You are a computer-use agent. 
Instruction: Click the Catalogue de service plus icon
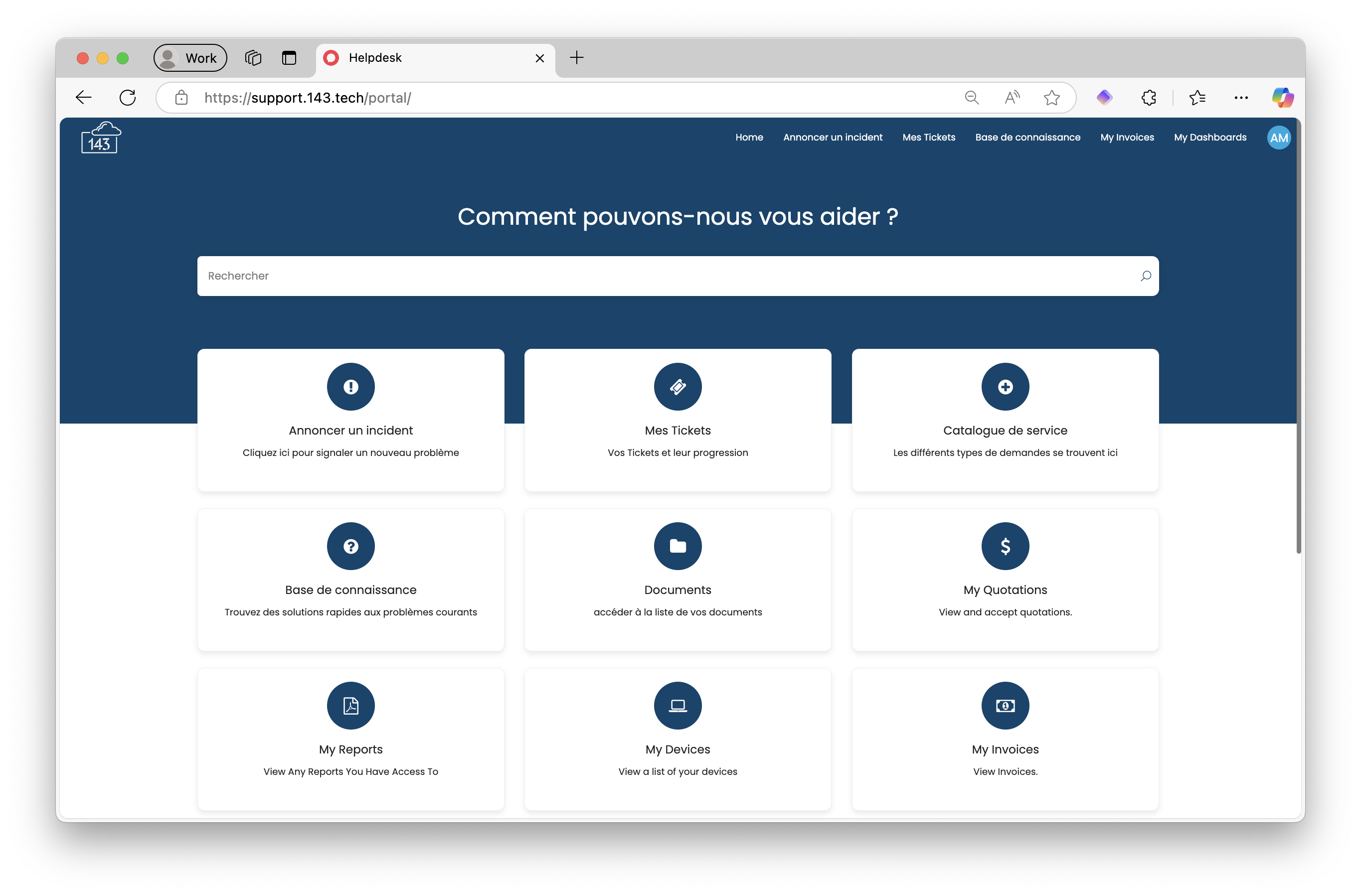[x=1005, y=387]
